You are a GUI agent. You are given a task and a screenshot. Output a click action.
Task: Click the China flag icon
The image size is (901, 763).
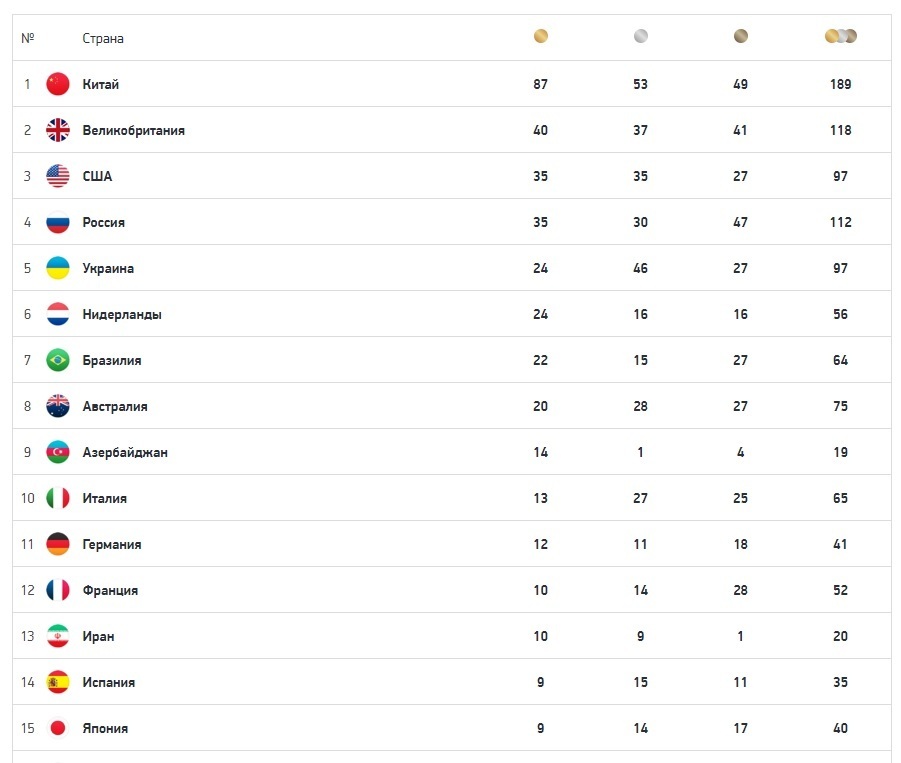click(58, 84)
